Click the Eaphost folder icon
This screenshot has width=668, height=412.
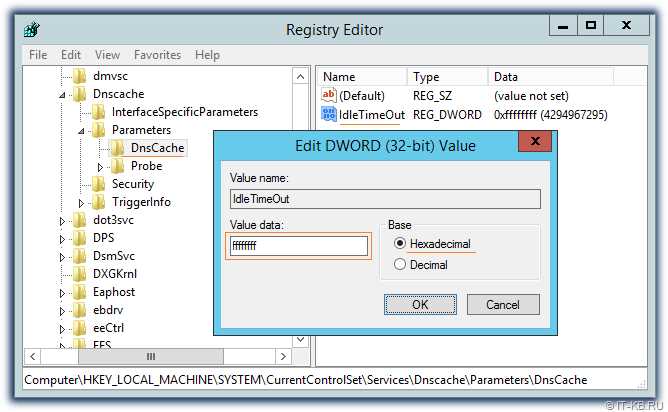[80, 292]
